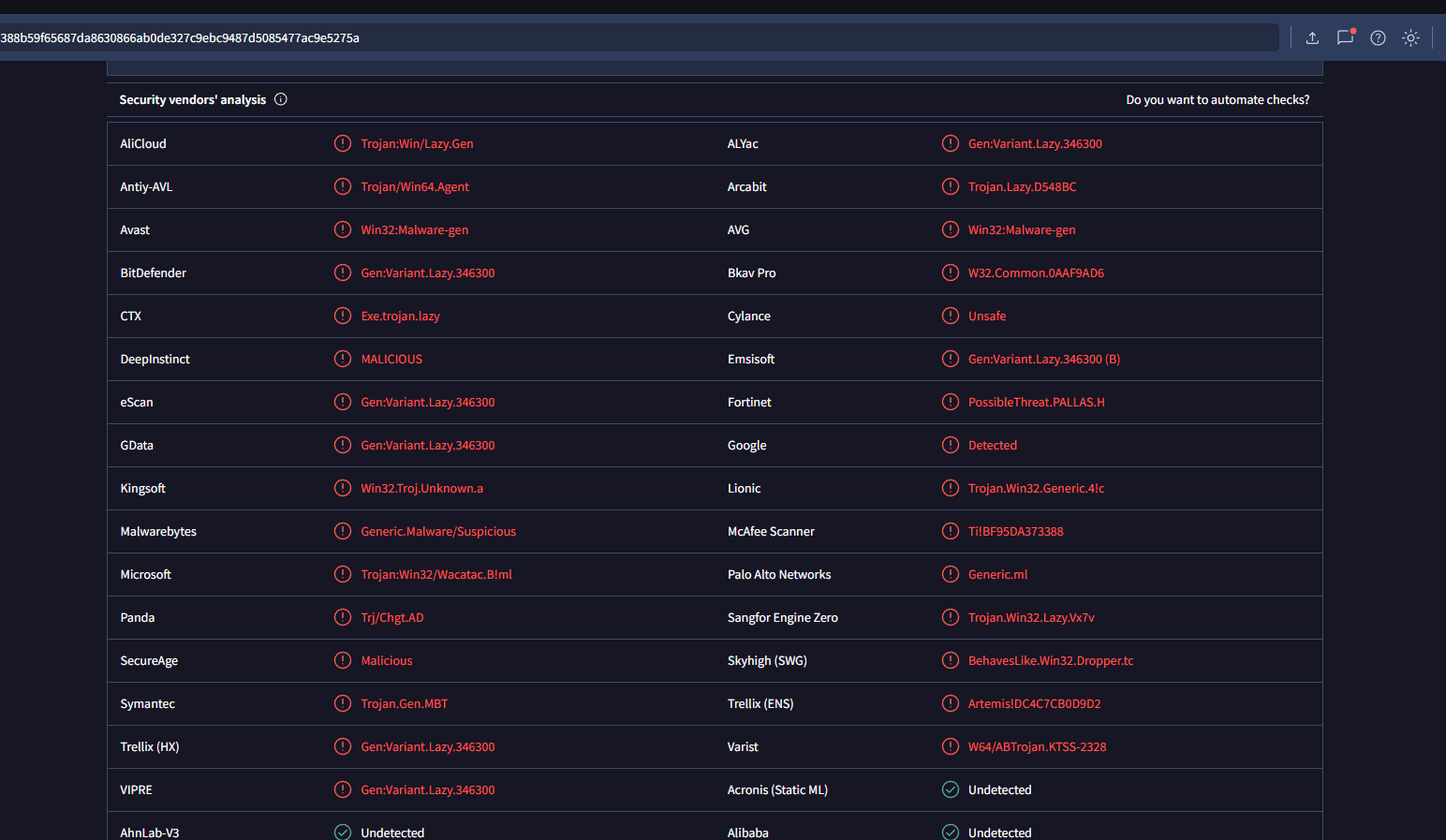1446x840 pixels.
Task: Select 'W64/ABTrojan.KTSS-2328' result
Action: point(1037,747)
